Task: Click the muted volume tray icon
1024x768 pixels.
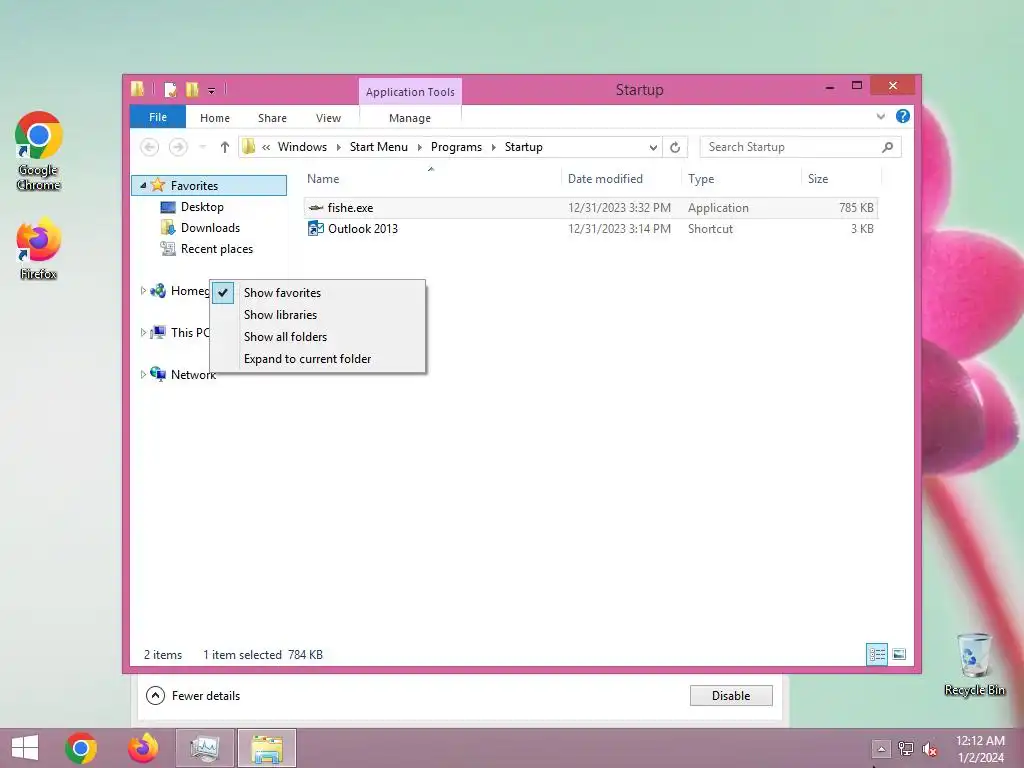Action: (x=930, y=749)
